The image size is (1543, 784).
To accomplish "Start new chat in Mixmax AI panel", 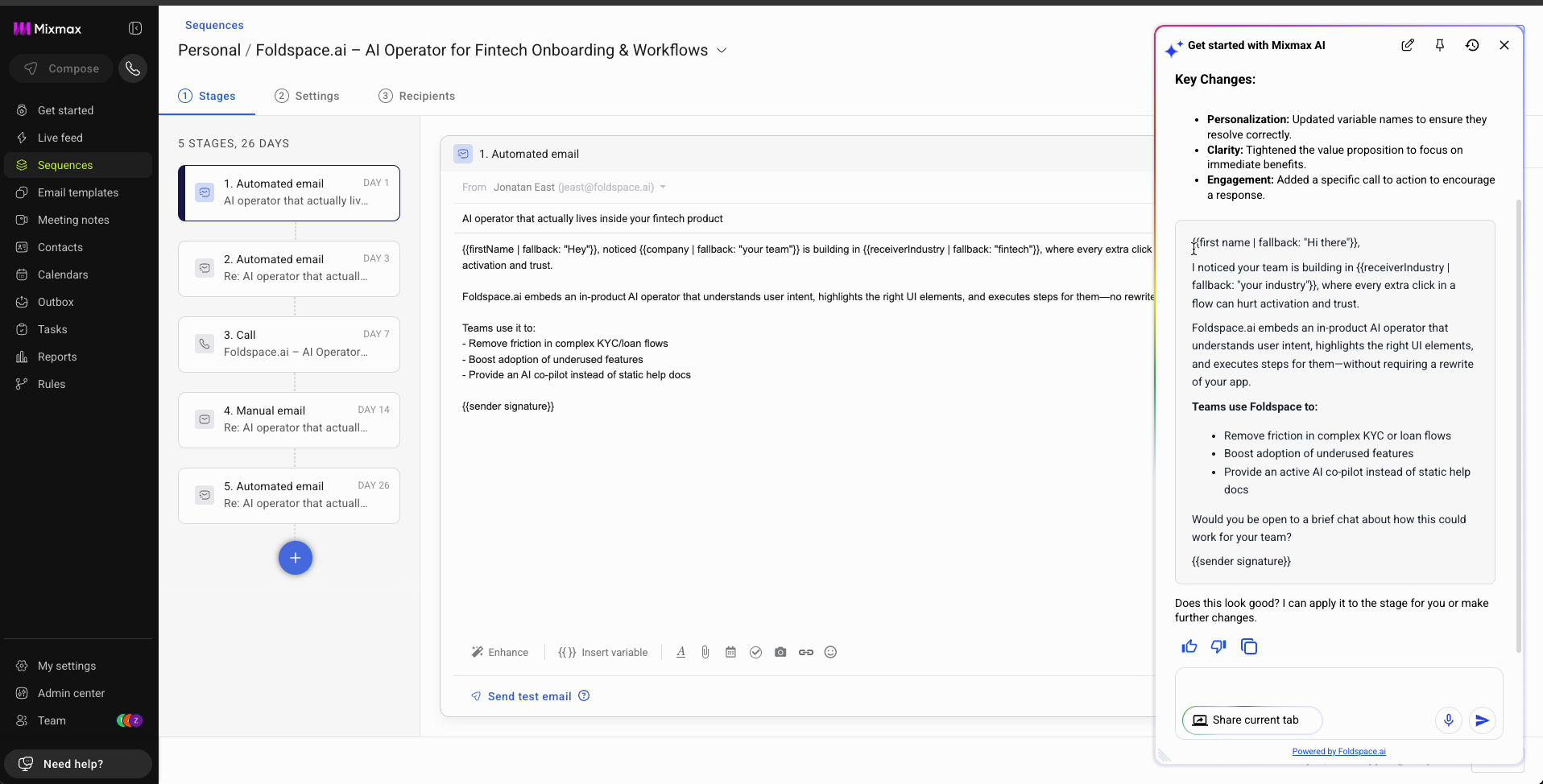I will 1408,45.
